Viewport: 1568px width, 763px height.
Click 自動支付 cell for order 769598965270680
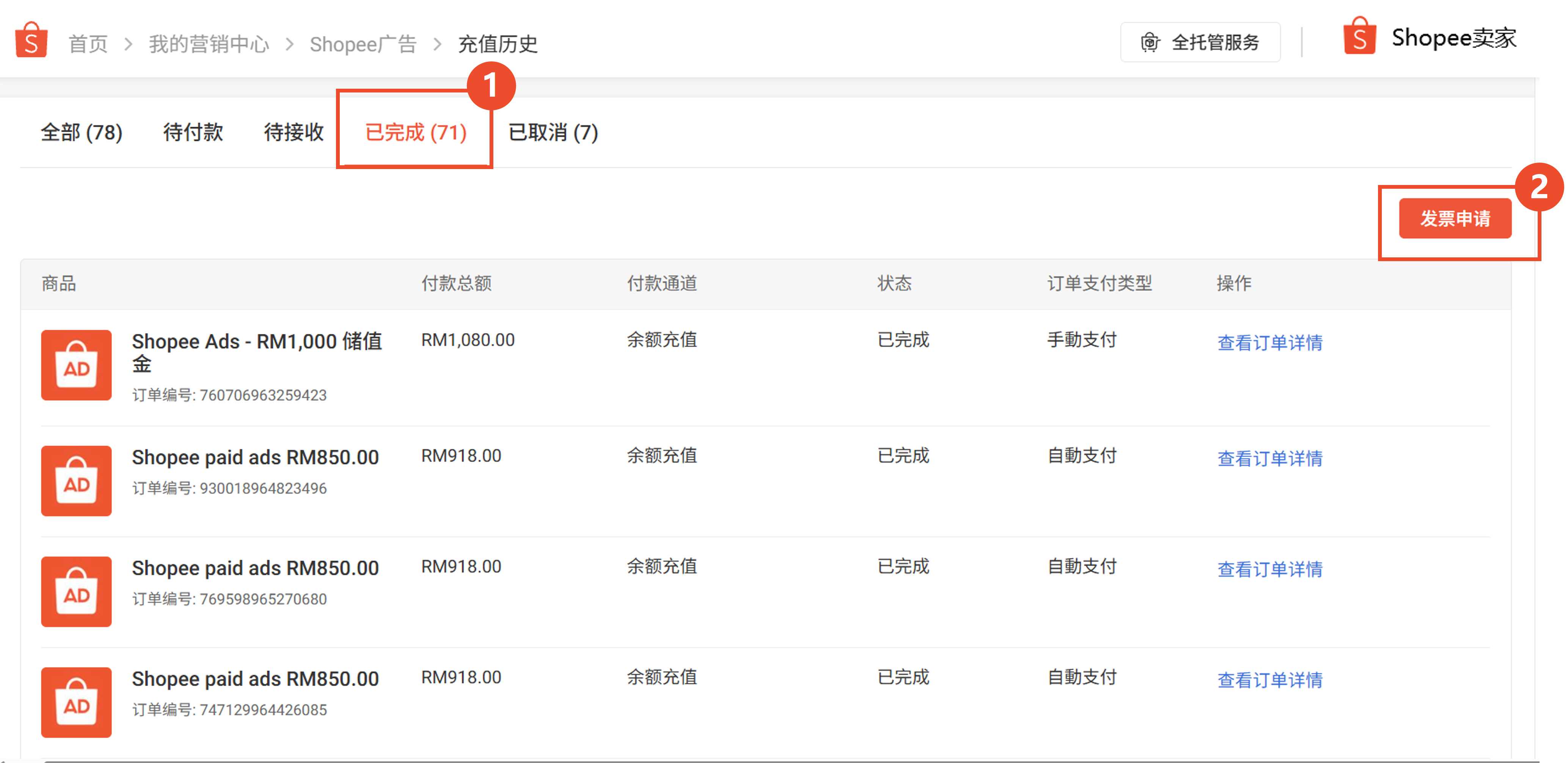click(x=1081, y=566)
